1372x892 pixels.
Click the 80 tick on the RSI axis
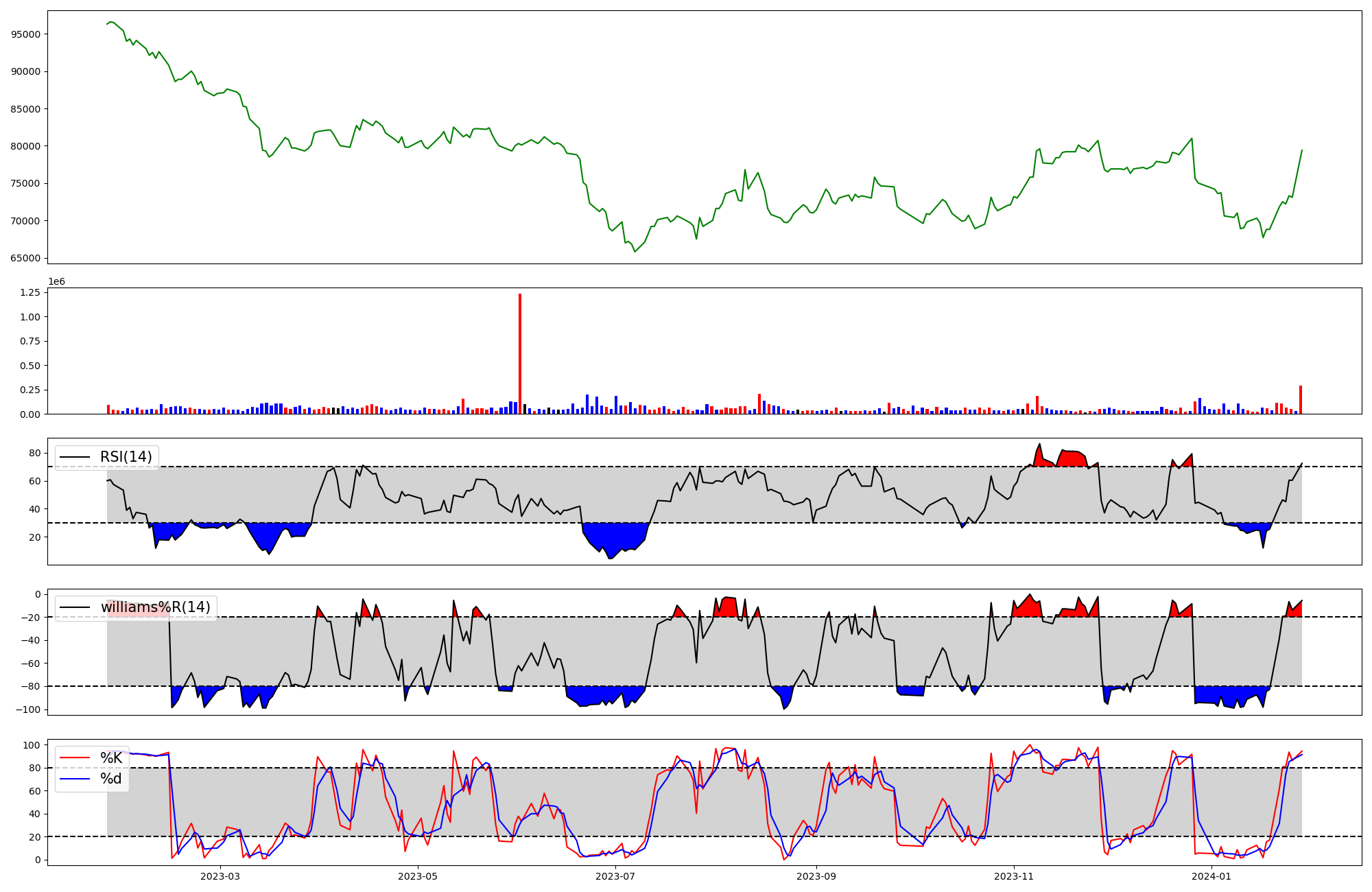[34, 453]
